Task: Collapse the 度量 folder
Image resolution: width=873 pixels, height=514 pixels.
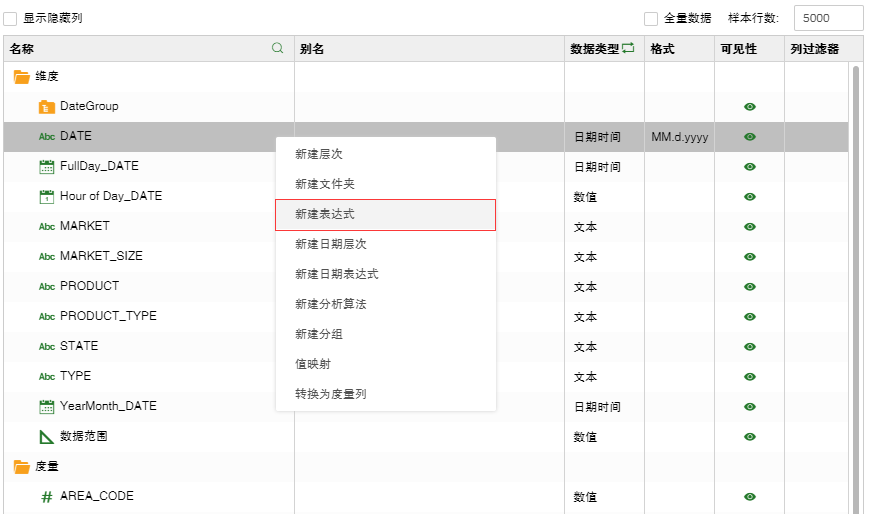Action: 21,466
